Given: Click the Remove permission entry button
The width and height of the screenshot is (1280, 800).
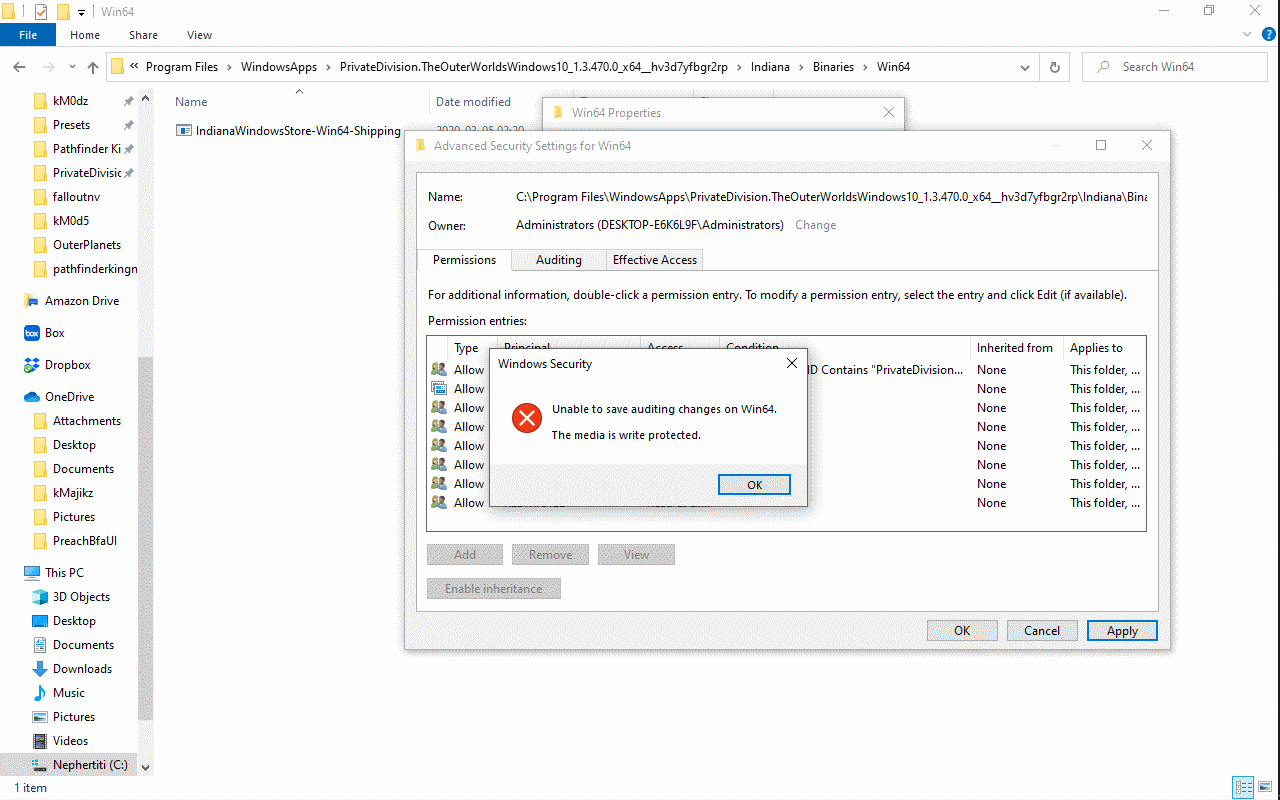Looking at the screenshot, I should (551, 555).
